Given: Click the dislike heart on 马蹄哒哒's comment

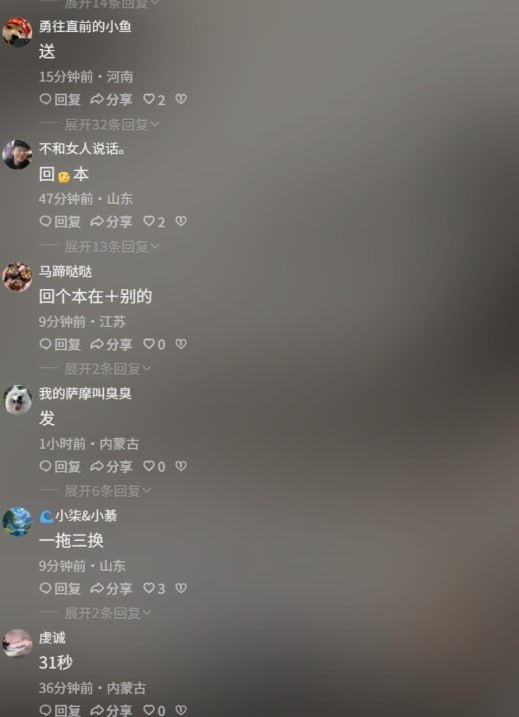Looking at the screenshot, I should (x=181, y=344).
